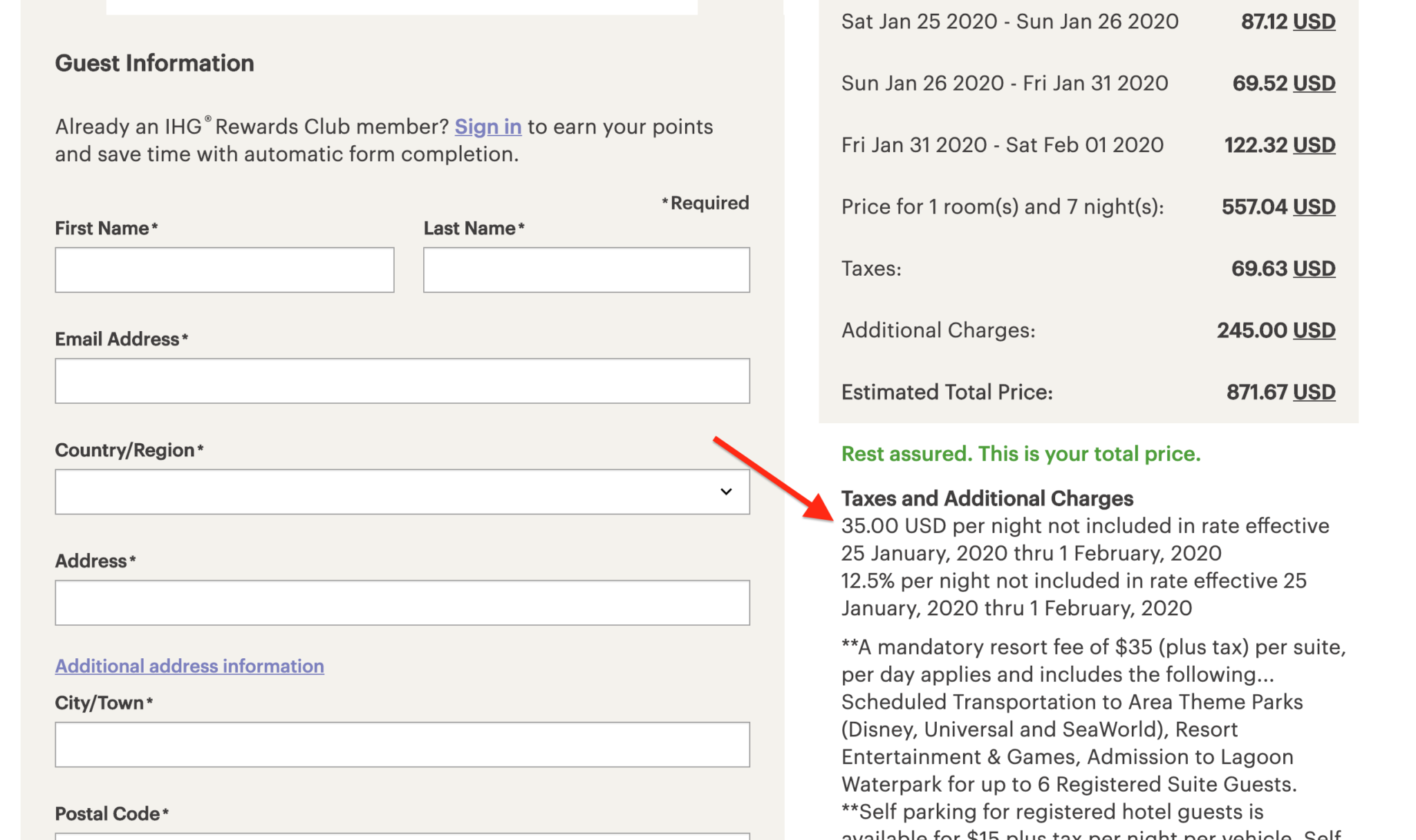Open Additional address information link
The image size is (1416, 840).
tap(189, 666)
